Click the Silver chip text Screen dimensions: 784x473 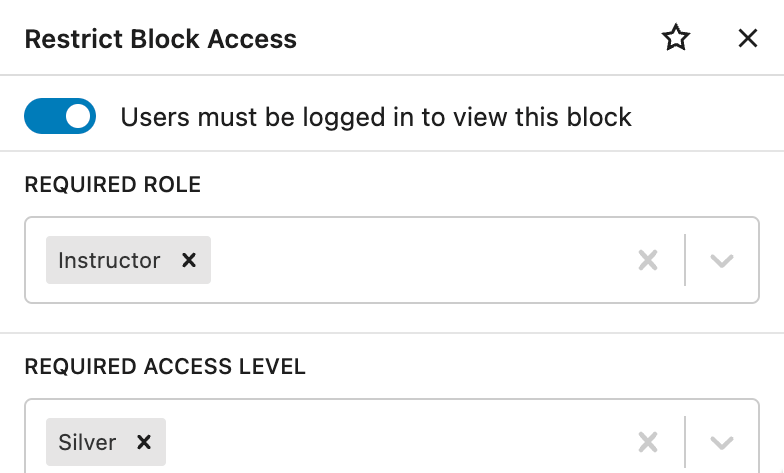(x=87, y=442)
